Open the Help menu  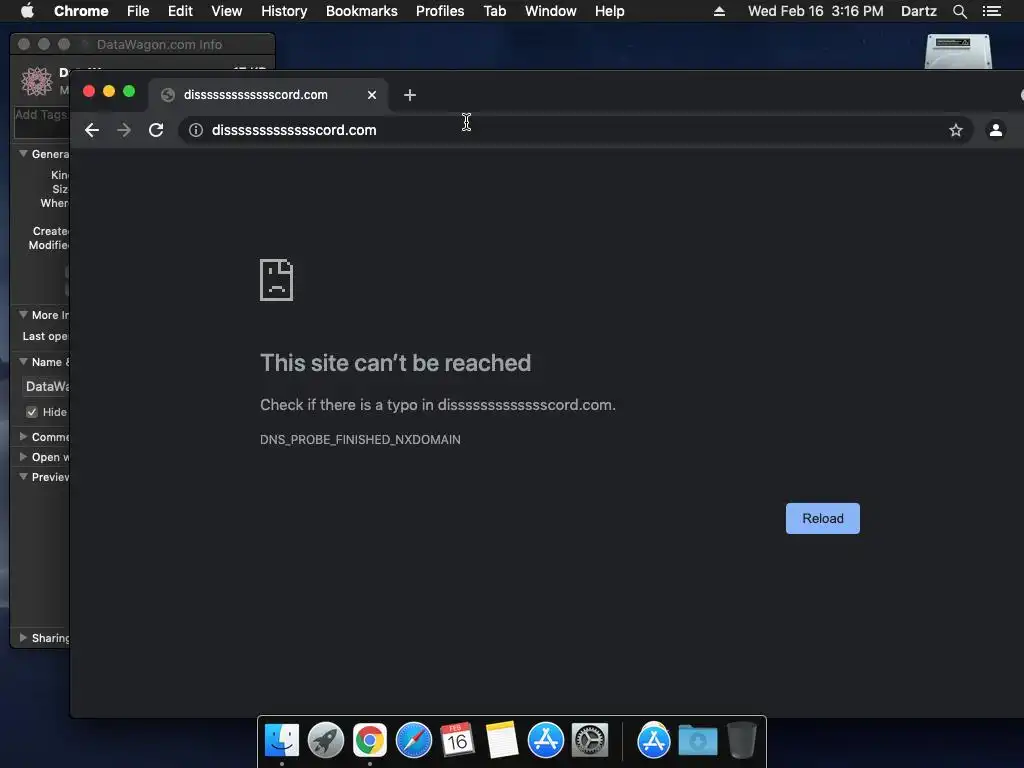(x=609, y=11)
